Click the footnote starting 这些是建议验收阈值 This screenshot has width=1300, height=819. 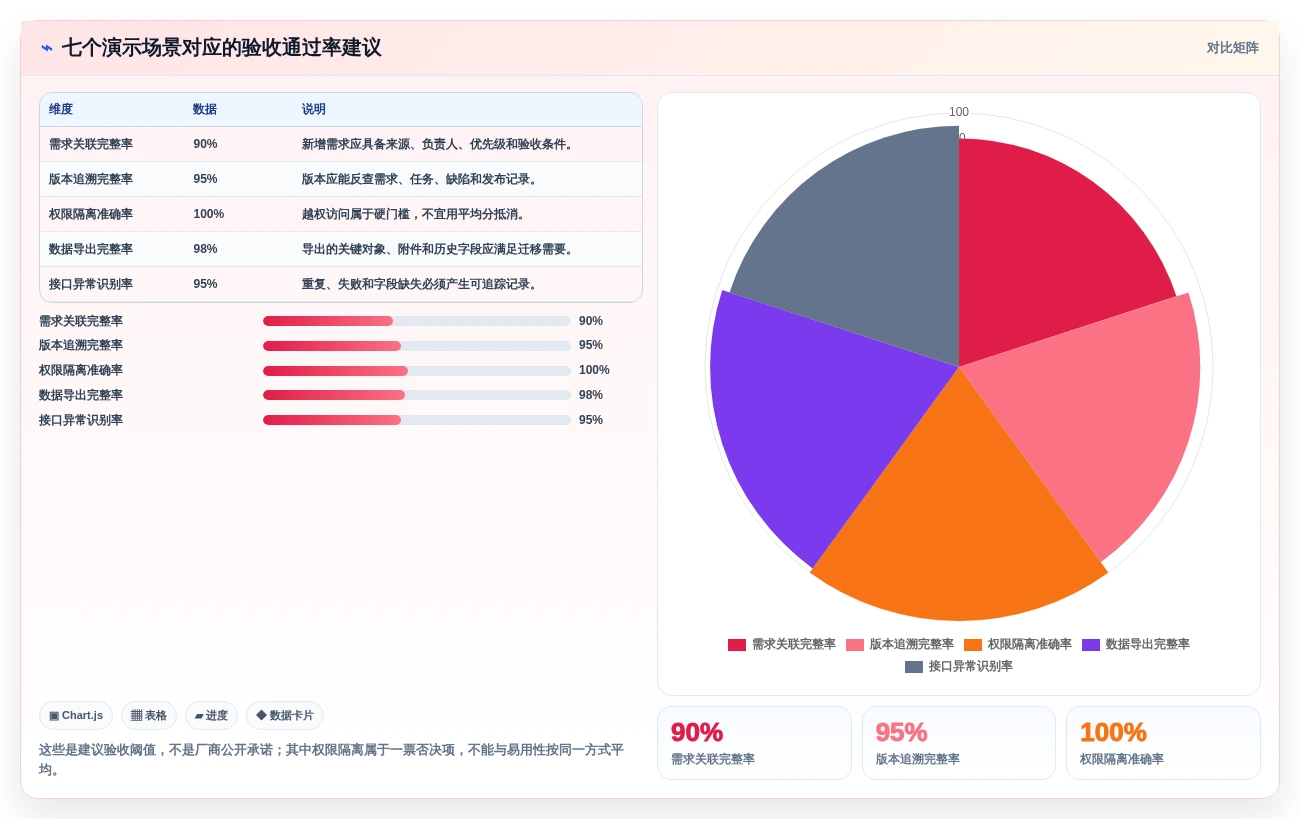click(331, 760)
